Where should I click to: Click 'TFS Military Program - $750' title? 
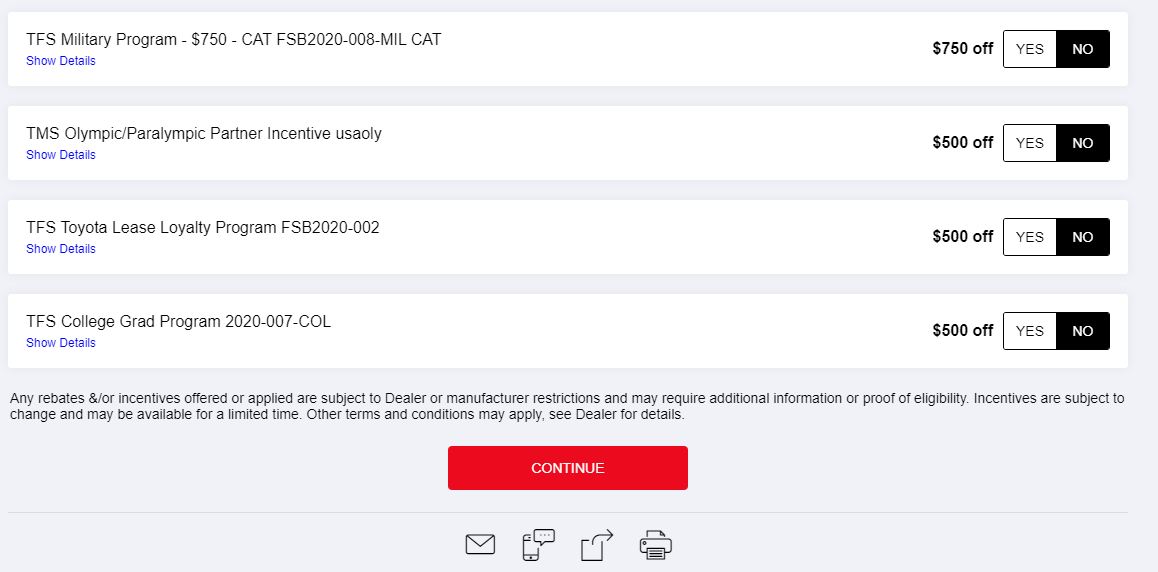click(233, 40)
